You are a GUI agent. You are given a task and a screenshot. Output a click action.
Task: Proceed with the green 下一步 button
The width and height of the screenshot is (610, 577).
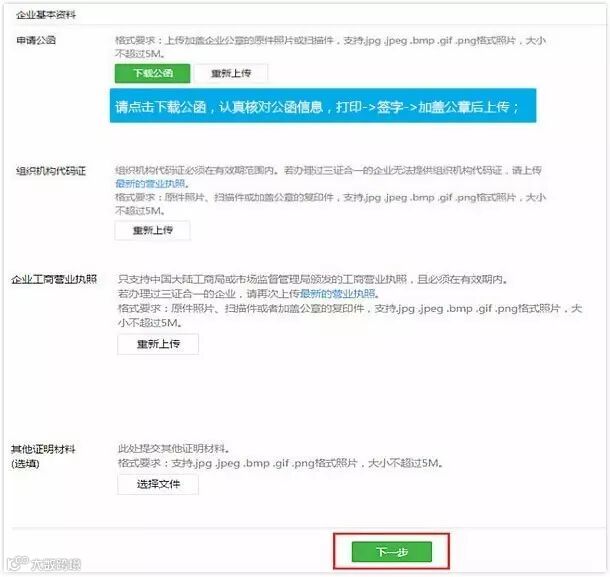392,552
